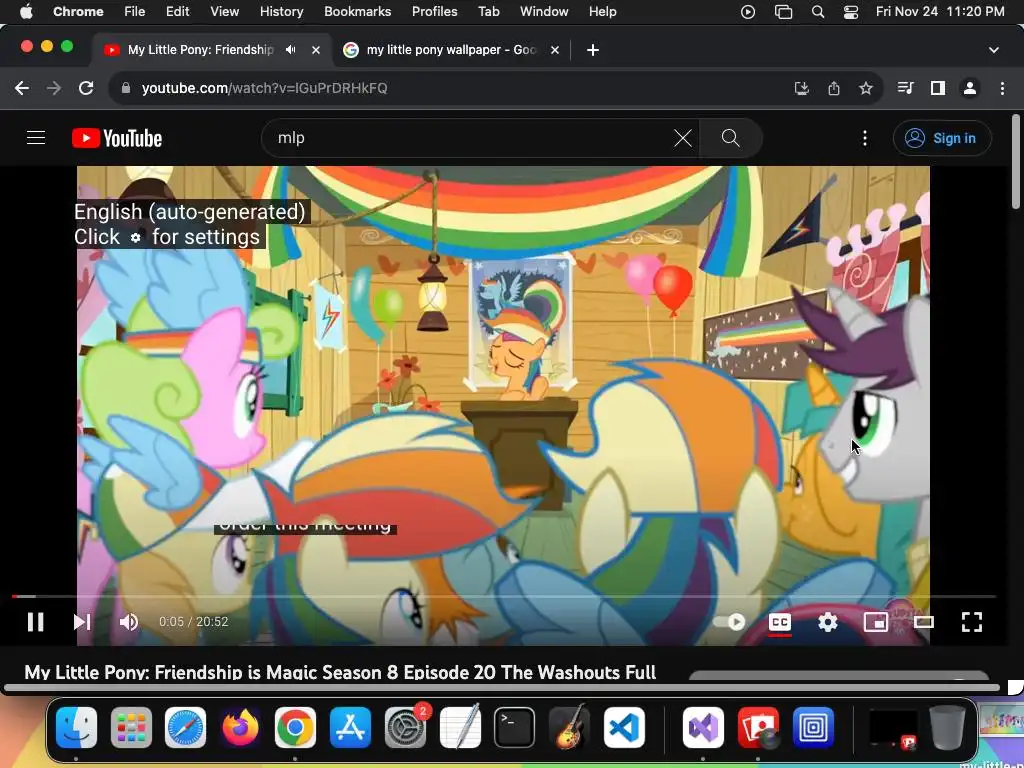Open the Profiles menu
Image resolution: width=1024 pixels, height=768 pixels.
click(434, 11)
